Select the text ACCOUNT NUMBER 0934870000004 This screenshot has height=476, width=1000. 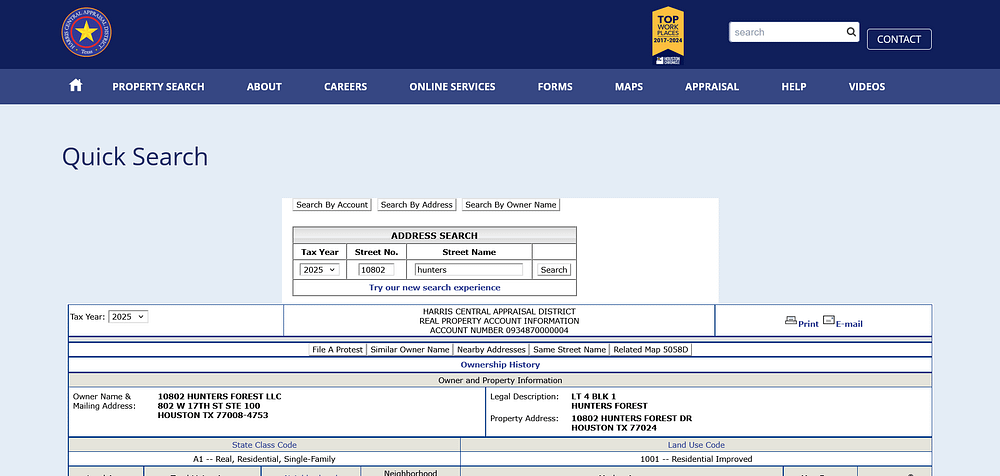(x=499, y=331)
